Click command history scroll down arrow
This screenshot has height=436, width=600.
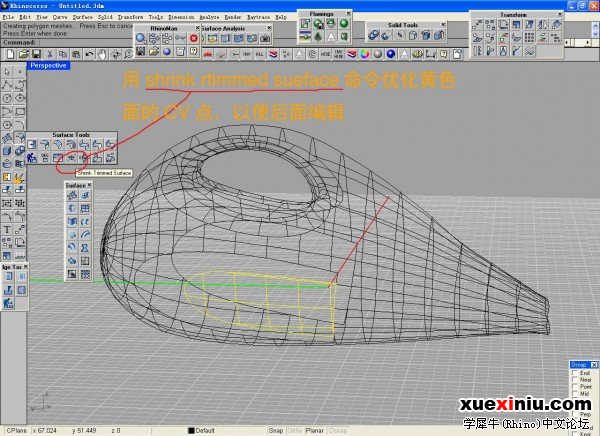pyautogui.click(x=595, y=33)
